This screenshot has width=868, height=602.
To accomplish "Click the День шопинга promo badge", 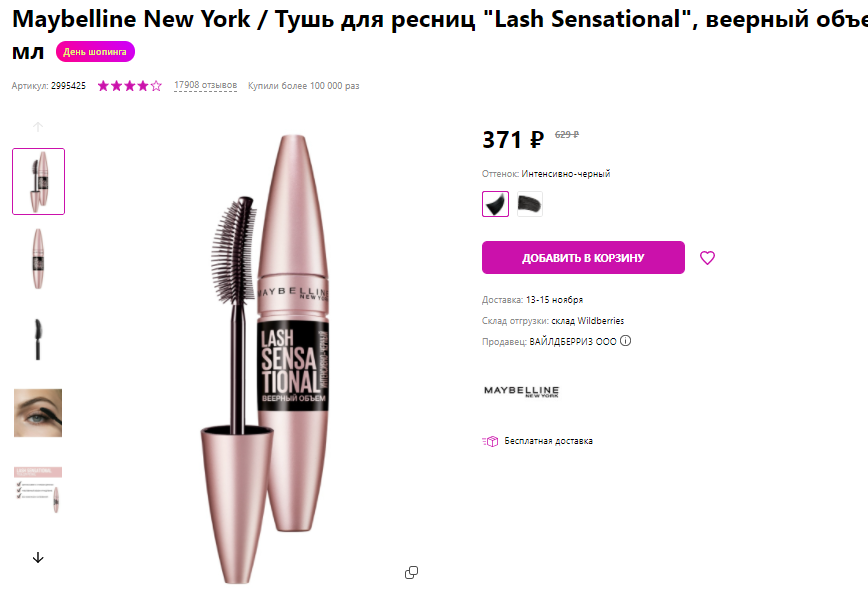I will pyautogui.click(x=95, y=52).
